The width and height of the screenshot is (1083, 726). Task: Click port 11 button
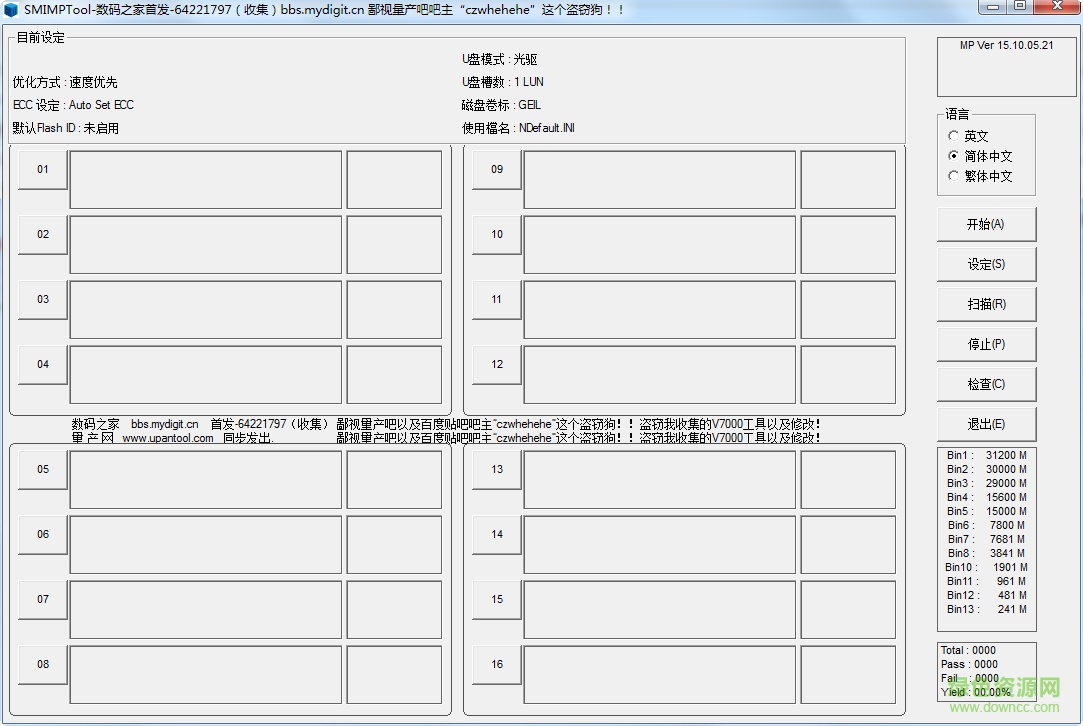[x=497, y=300]
